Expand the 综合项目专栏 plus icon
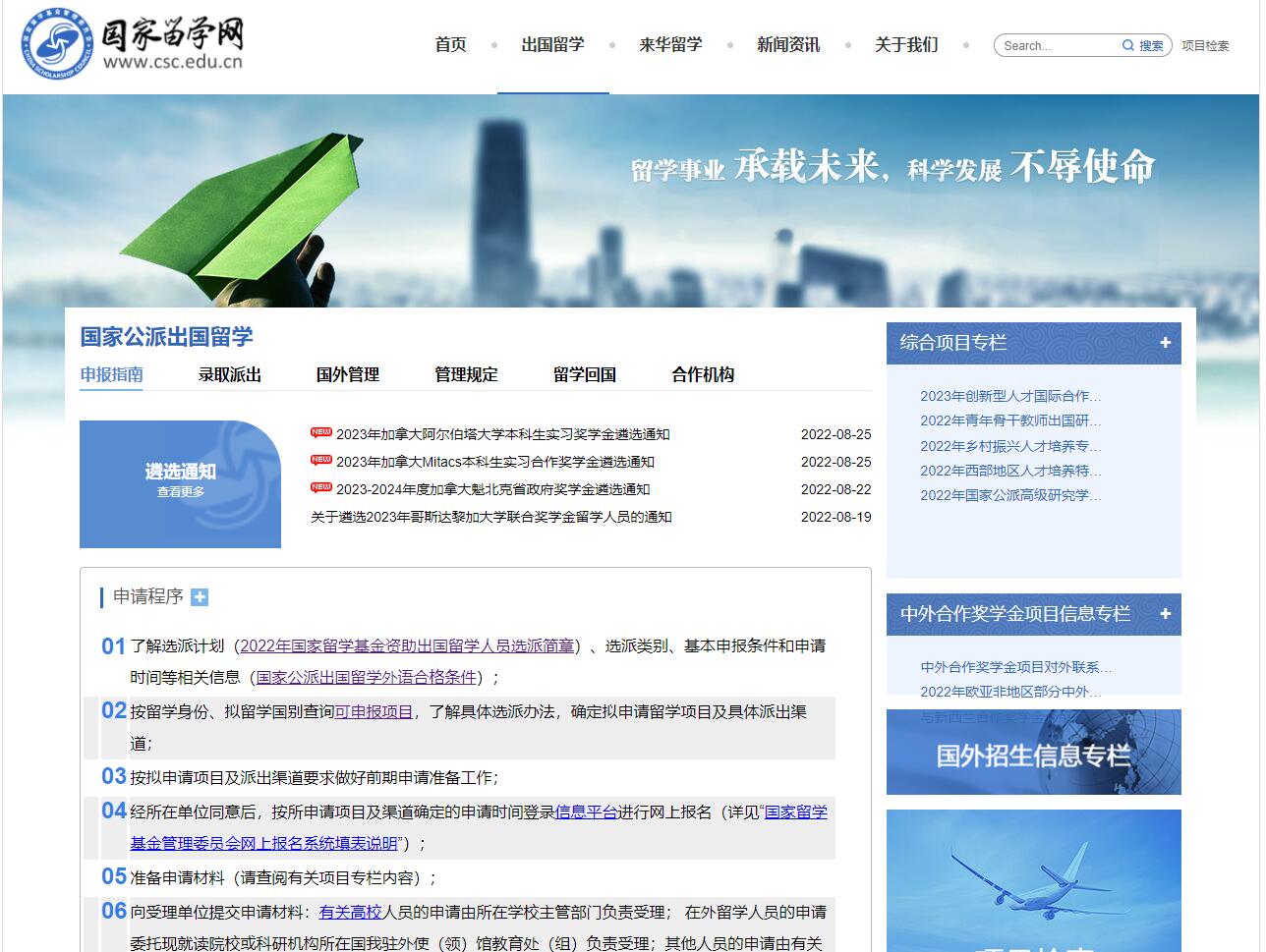The height and width of the screenshot is (952, 1266). [x=1165, y=343]
